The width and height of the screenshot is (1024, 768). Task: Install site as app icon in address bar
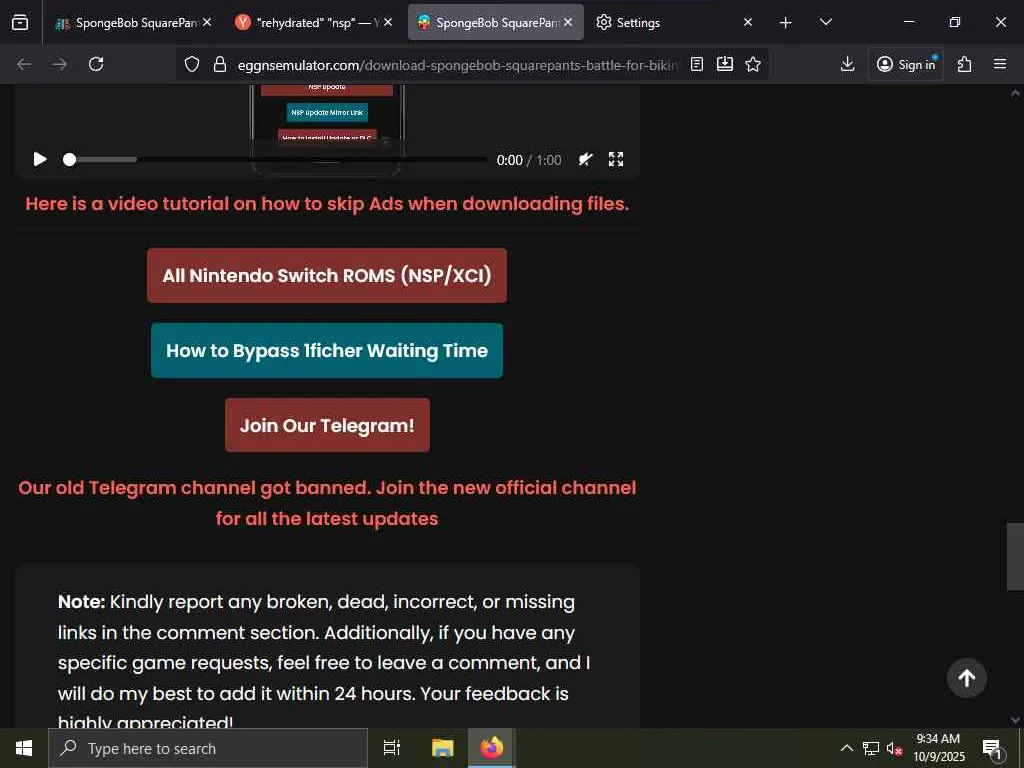(725, 64)
